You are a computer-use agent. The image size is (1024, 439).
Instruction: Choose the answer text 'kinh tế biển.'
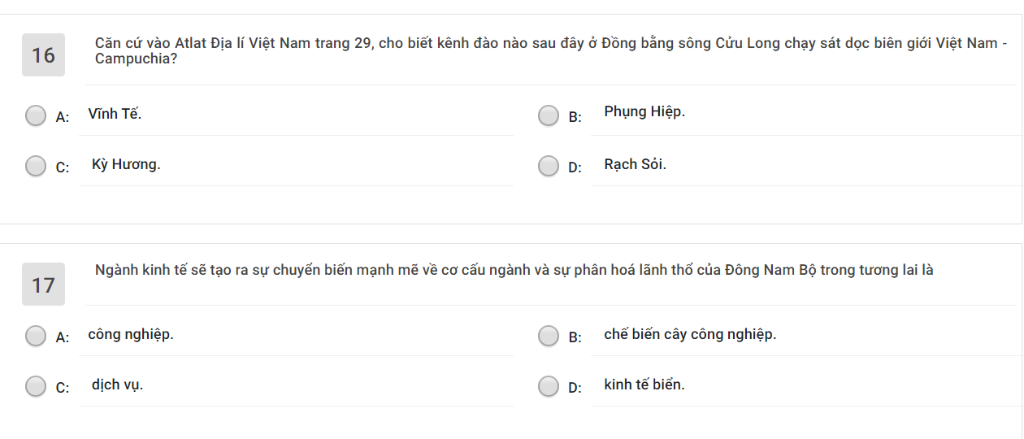click(645, 385)
